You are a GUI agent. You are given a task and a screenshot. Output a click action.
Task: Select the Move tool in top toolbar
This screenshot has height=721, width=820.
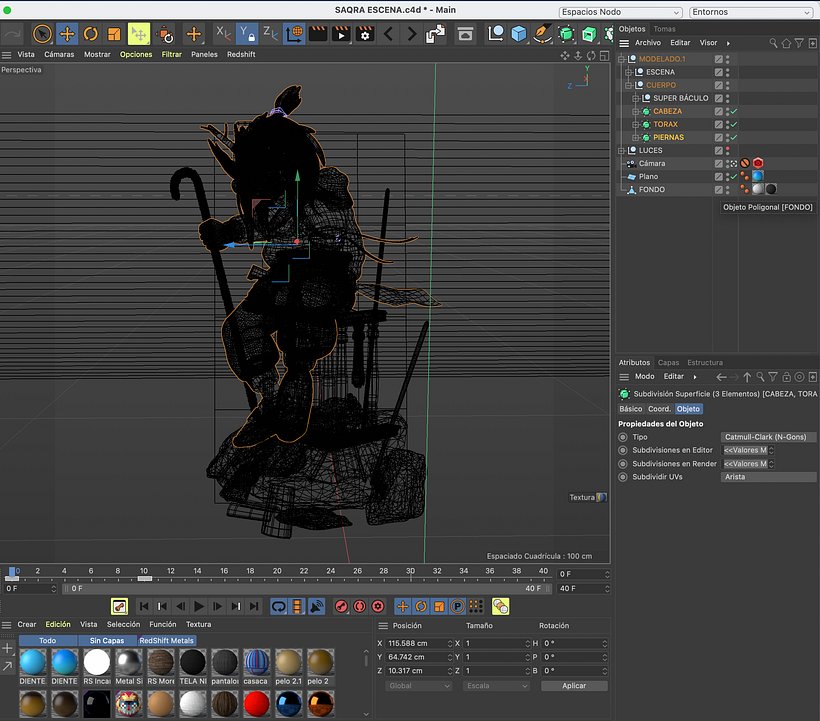click(x=67, y=35)
